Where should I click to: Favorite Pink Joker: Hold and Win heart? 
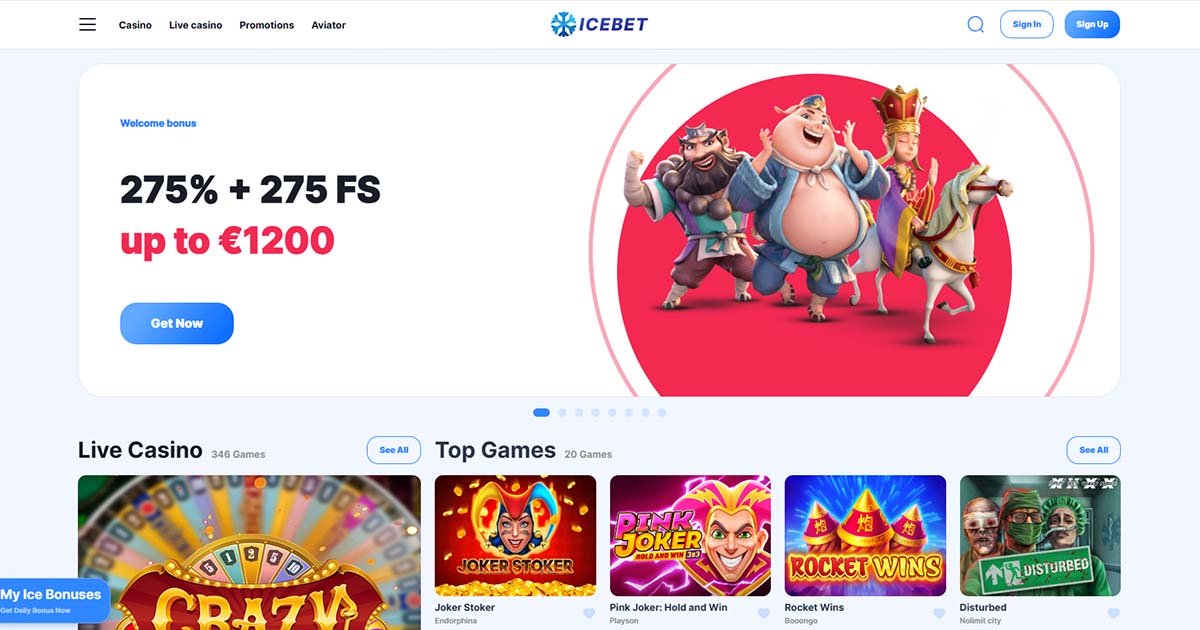click(764, 614)
